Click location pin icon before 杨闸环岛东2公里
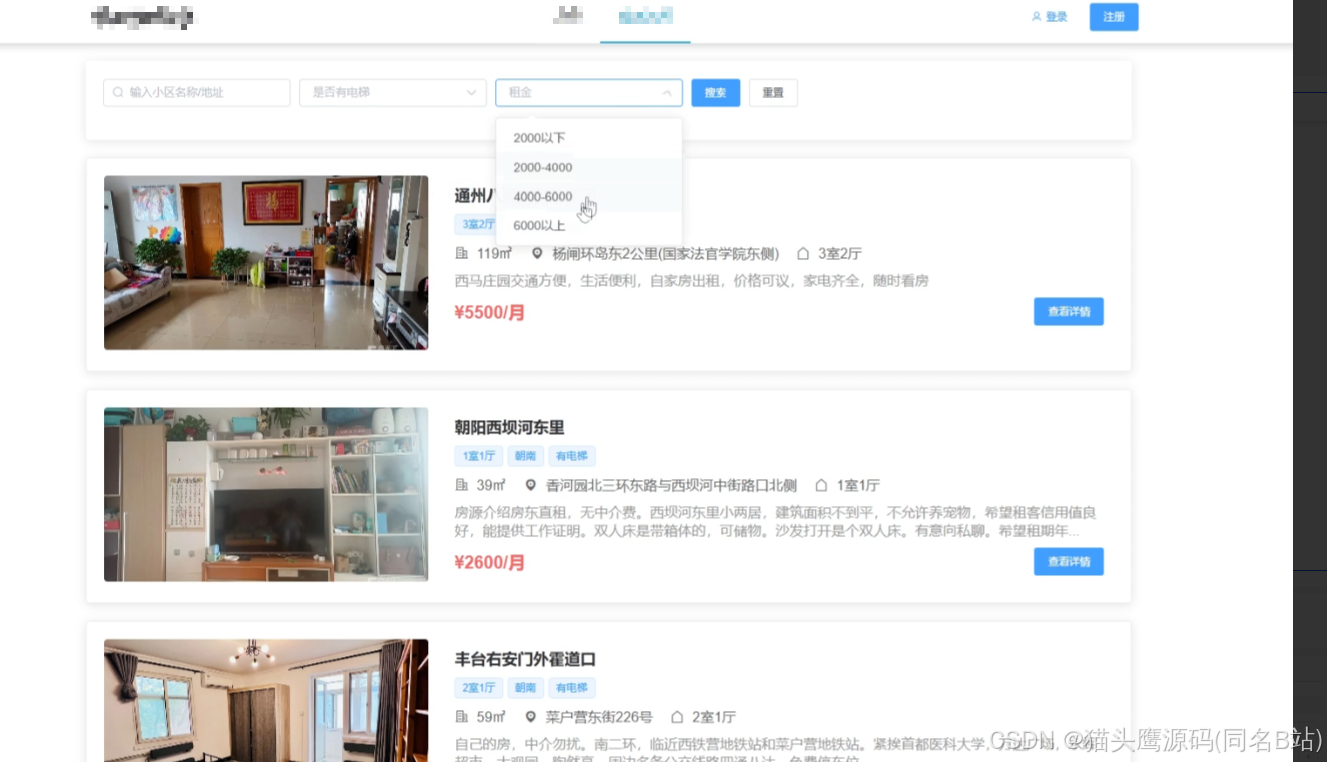The height and width of the screenshot is (762, 1327). (x=537, y=253)
